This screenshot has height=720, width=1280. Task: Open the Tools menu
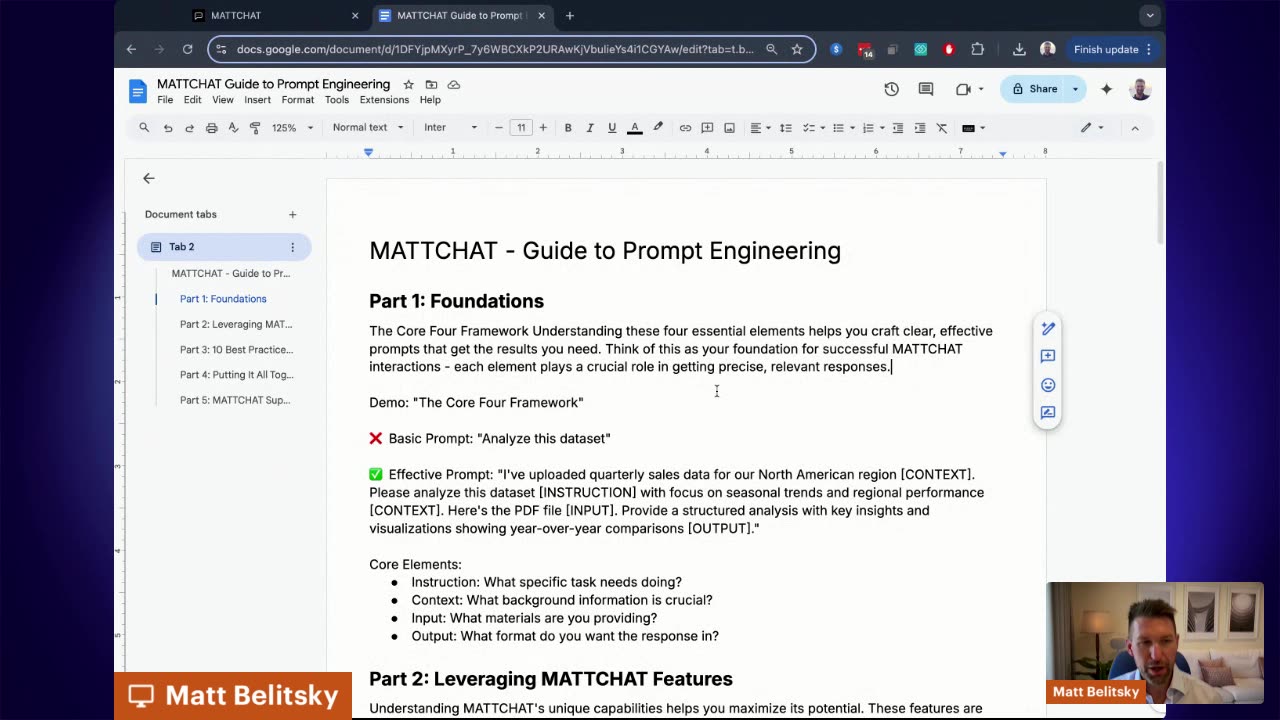[x=337, y=100]
